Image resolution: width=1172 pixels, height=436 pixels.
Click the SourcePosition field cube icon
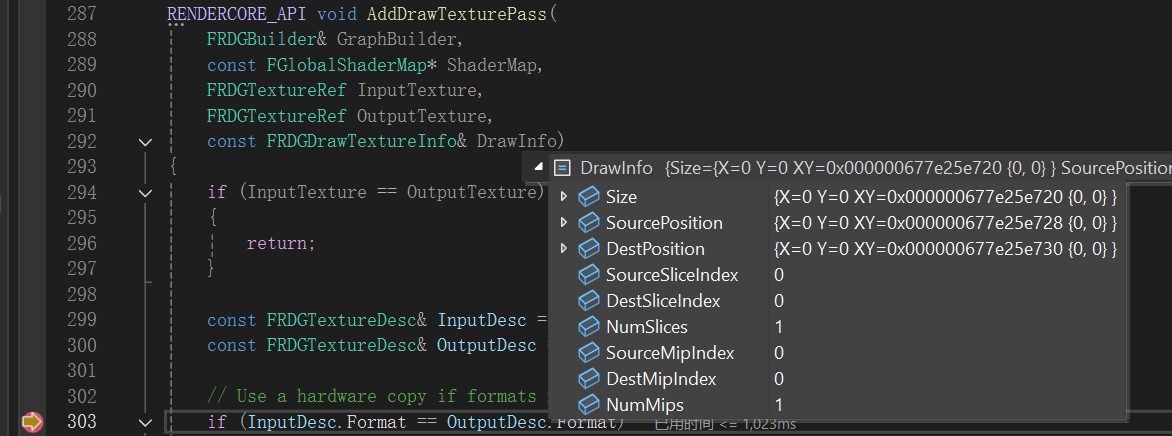(x=589, y=223)
